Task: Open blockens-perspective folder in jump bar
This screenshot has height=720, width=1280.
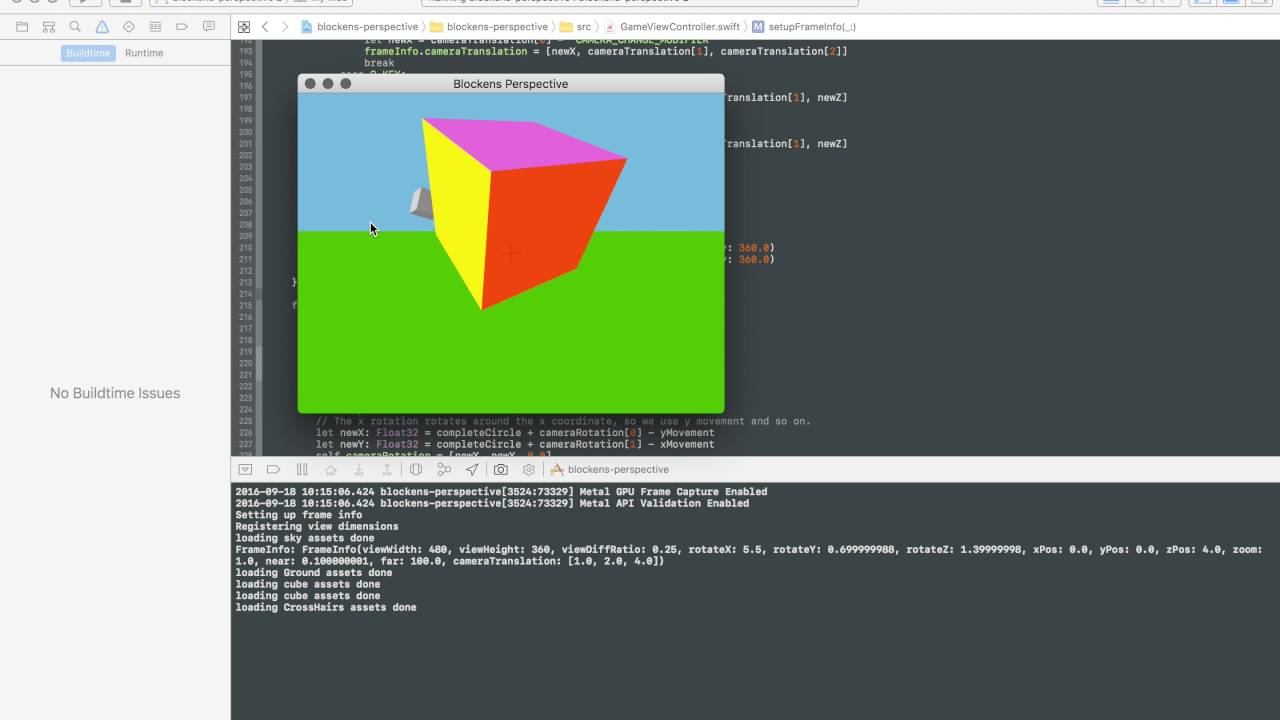Action: point(489,27)
